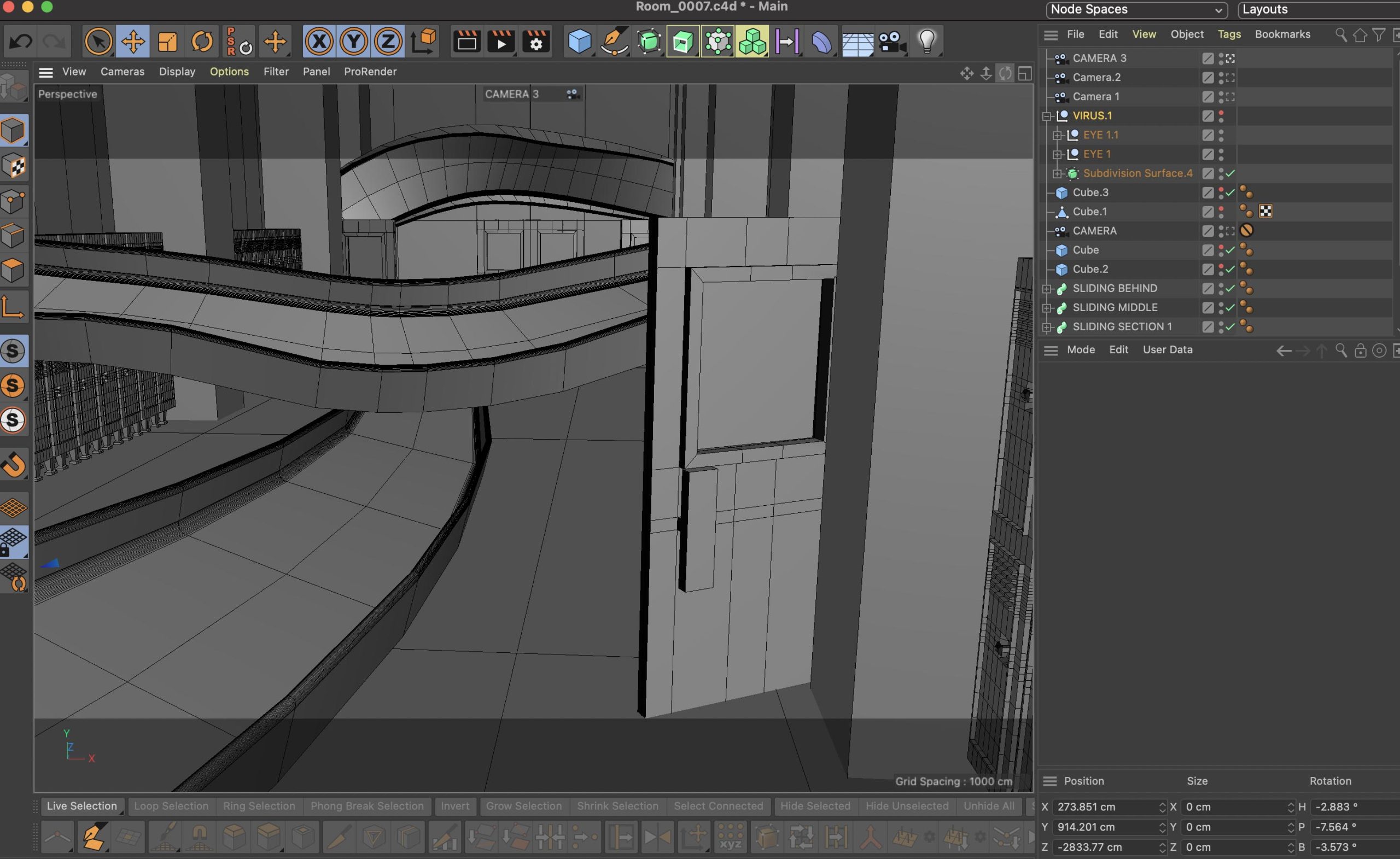
Task: Switch to Polygons mode
Action: click(x=14, y=271)
